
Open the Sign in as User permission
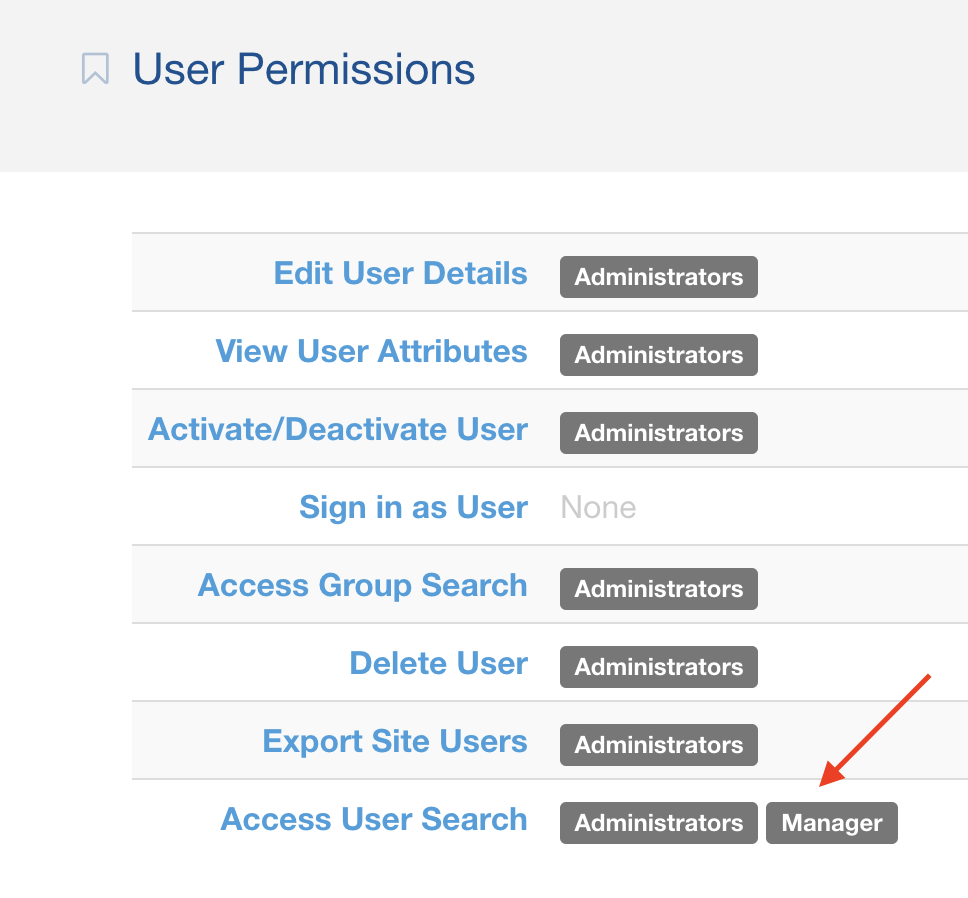point(413,507)
